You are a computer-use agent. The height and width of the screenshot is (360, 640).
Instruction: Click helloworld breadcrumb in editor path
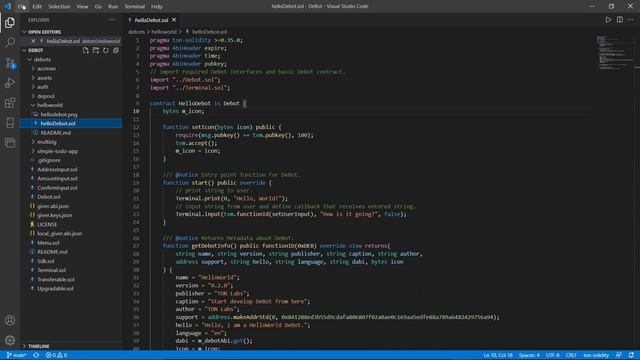point(164,31)
